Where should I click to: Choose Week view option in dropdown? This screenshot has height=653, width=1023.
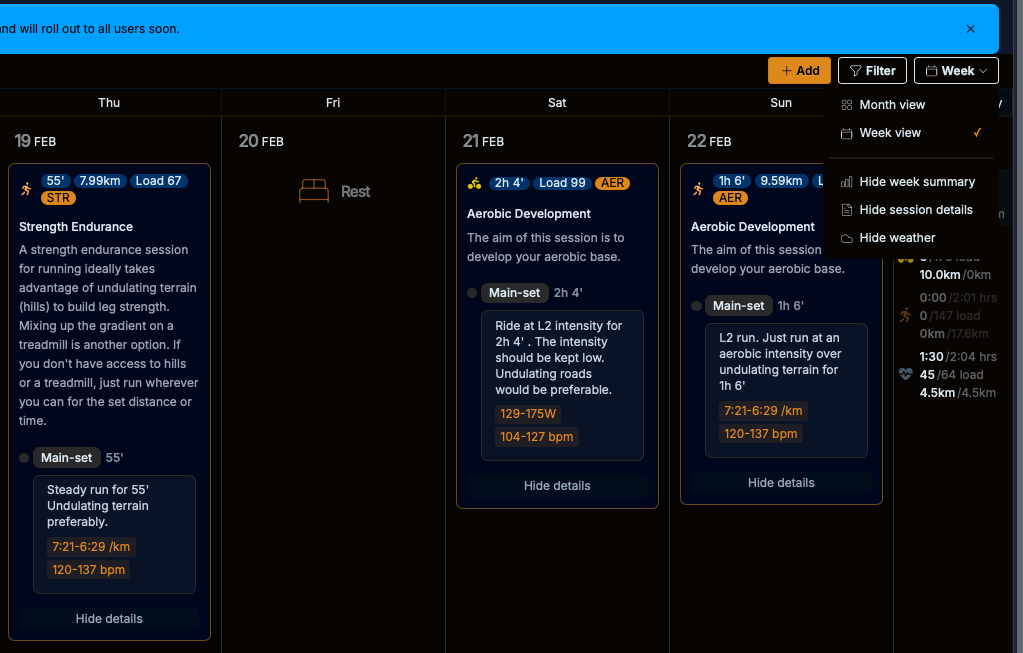[x=890, y=133]
